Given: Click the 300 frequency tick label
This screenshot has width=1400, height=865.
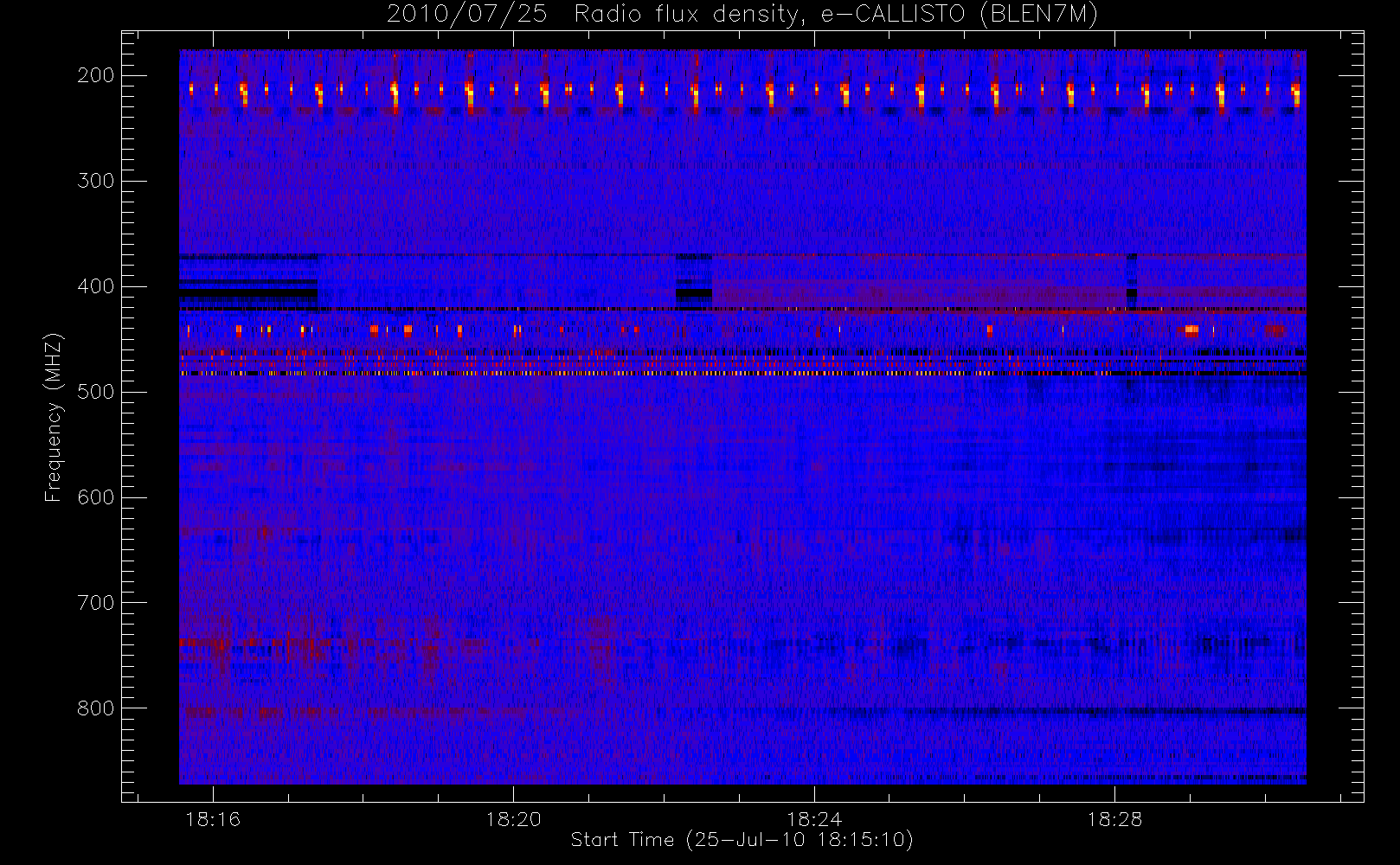Looking at the screenshot, I should coord(96,181).
